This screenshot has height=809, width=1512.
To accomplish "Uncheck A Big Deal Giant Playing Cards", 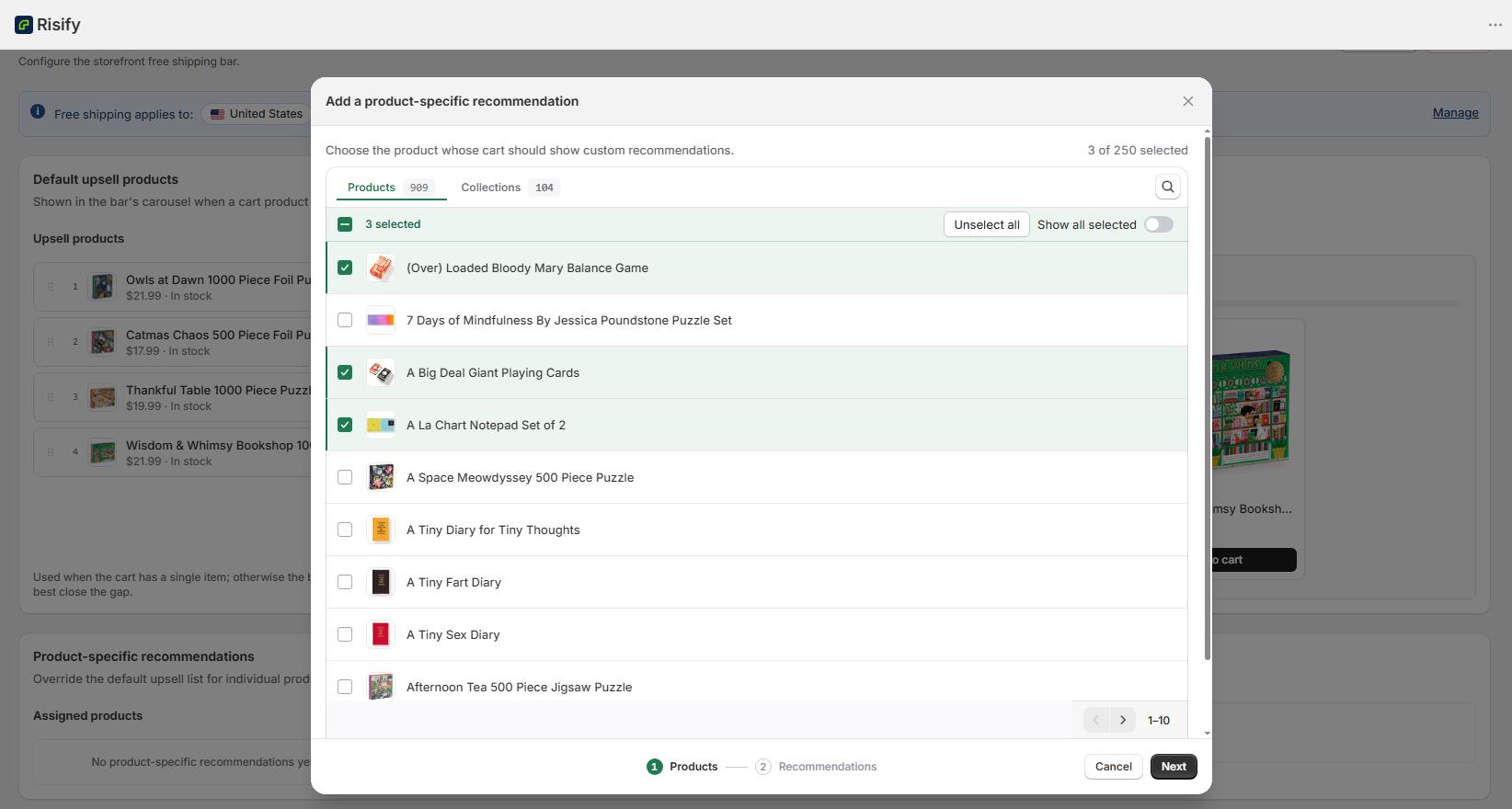I will (x=345, y=372).
